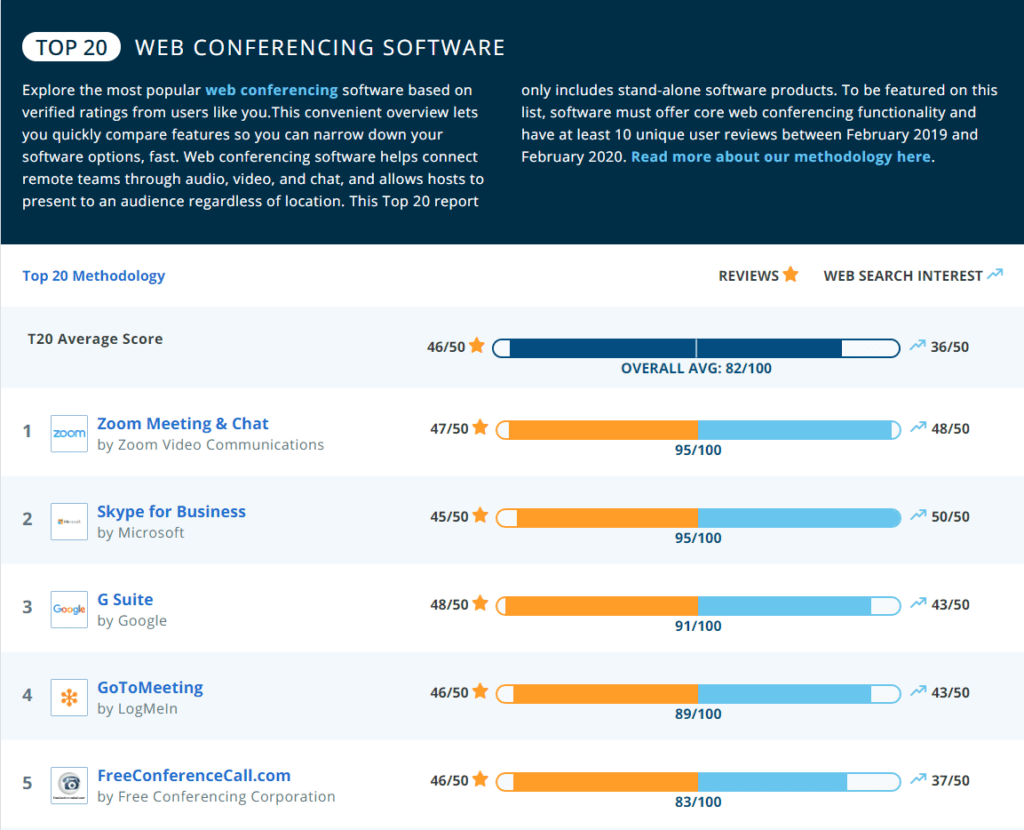Click trend arrow beside 37/50
1024x830 pixels.
[x=918, y=779]
